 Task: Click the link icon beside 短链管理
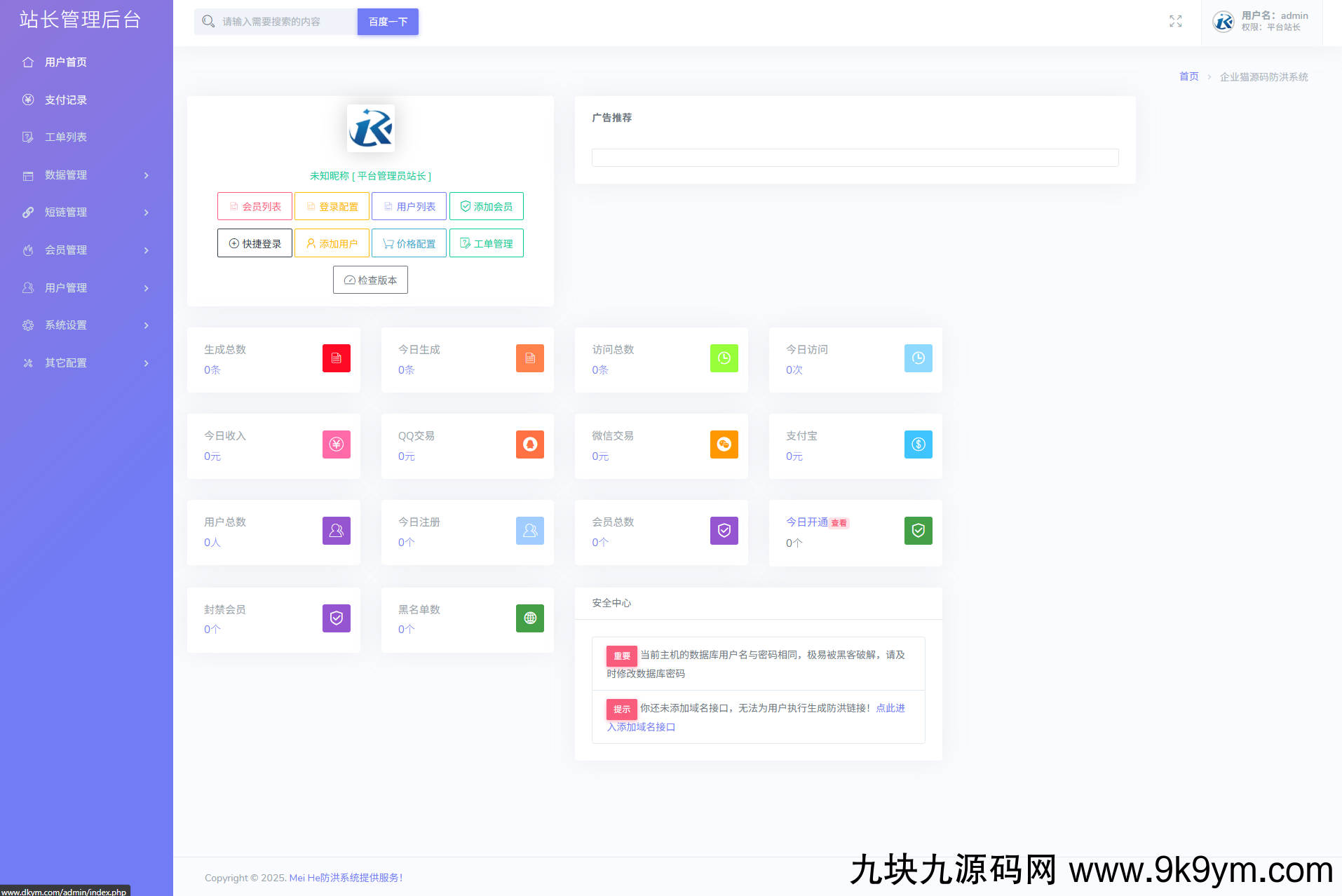28,212
